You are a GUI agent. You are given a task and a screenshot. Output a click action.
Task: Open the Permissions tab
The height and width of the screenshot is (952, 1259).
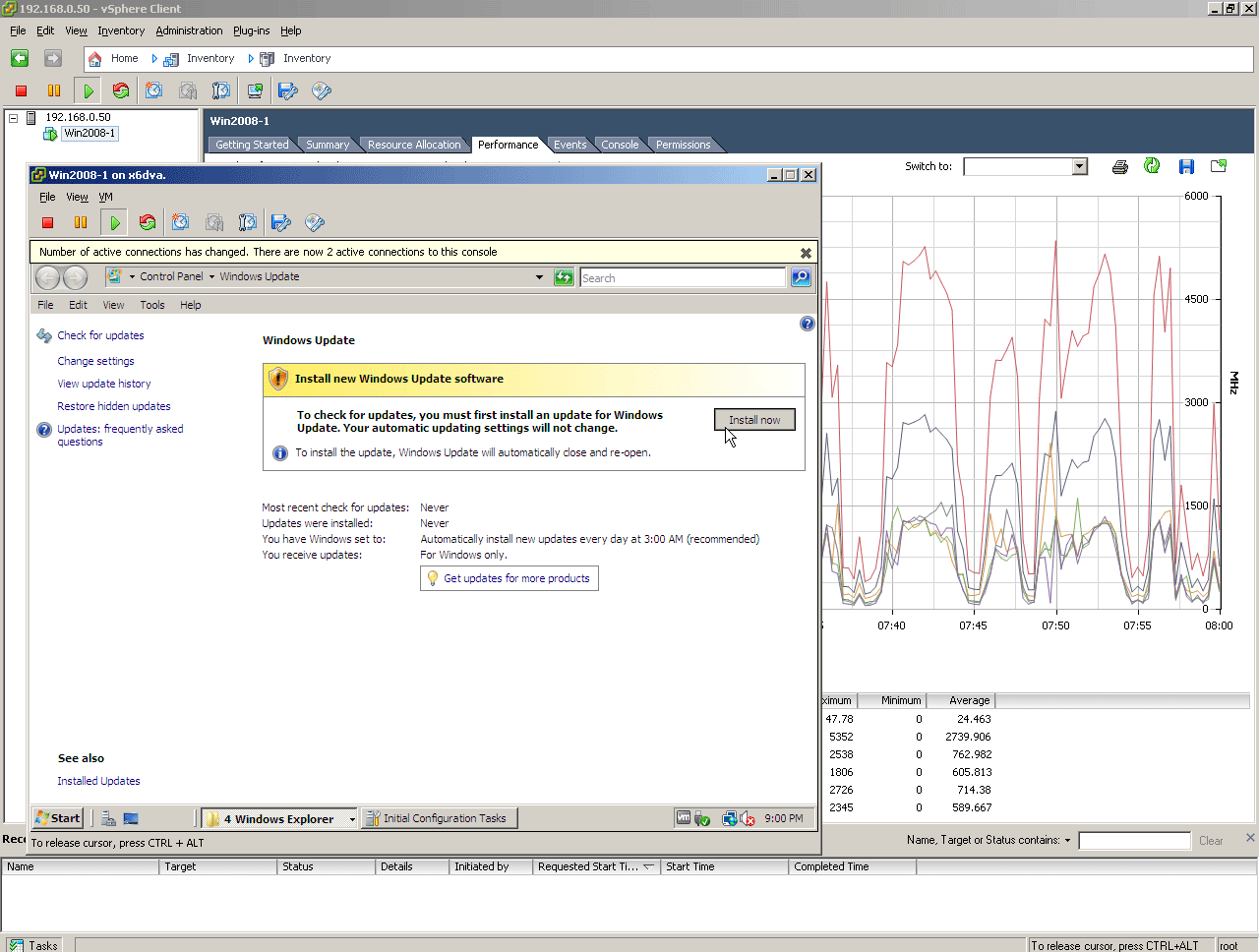683,145
